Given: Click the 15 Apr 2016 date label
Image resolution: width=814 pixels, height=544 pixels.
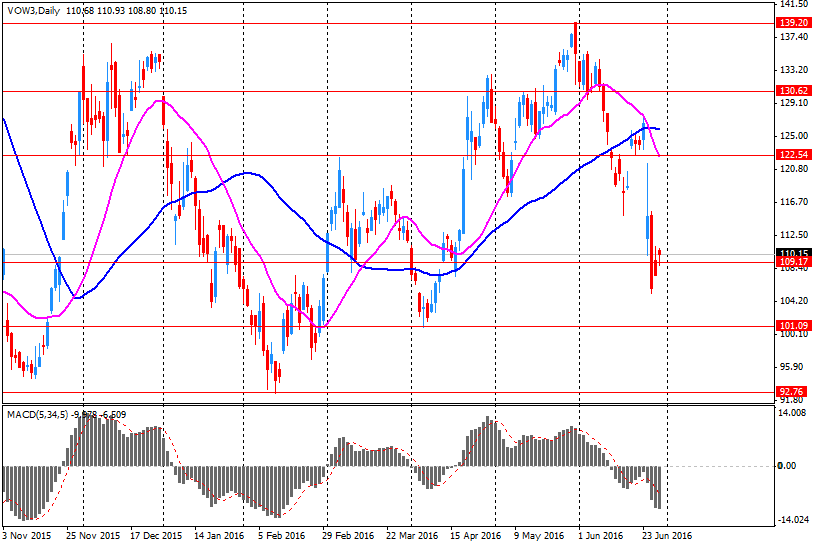Looking at the screenshot, I should pyautogui.click(x=475, y=535).
